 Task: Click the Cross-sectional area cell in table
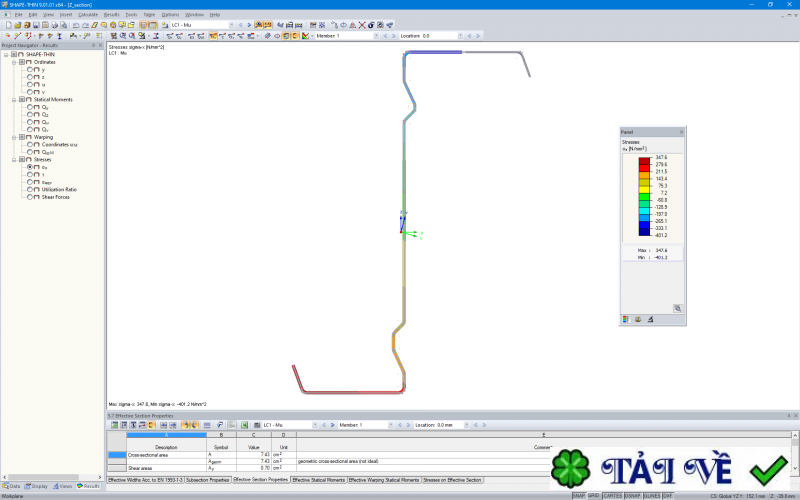(166, 455)
